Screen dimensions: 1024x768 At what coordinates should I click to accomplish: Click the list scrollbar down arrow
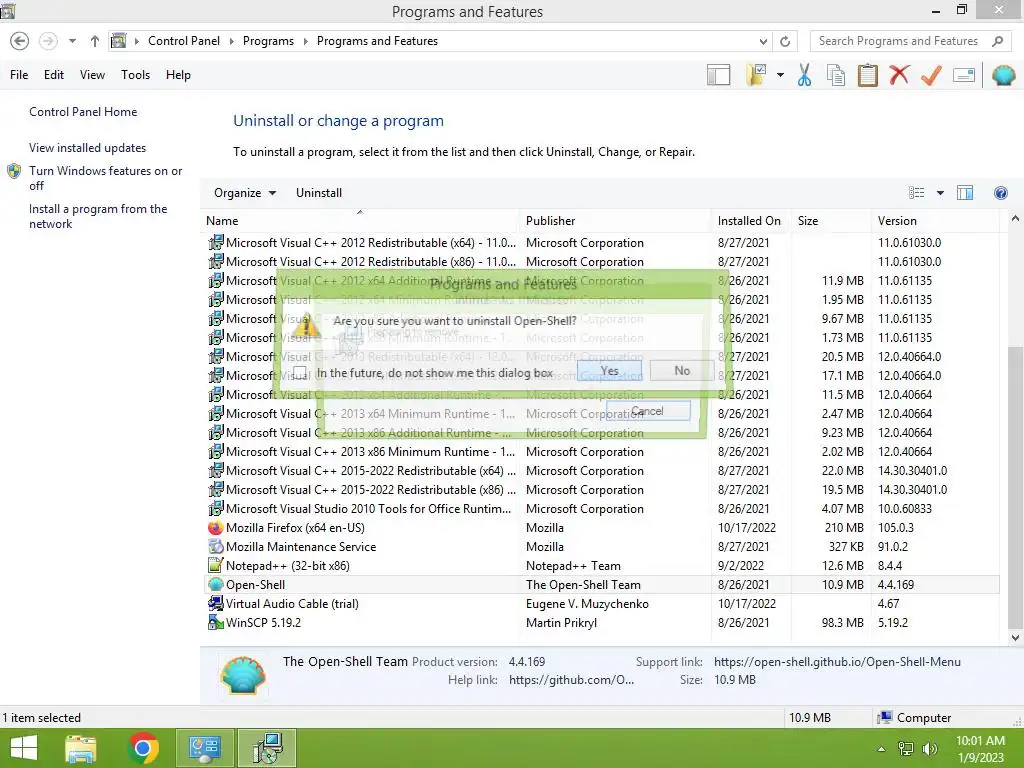pyautogui.click(x=1015, y=637)
